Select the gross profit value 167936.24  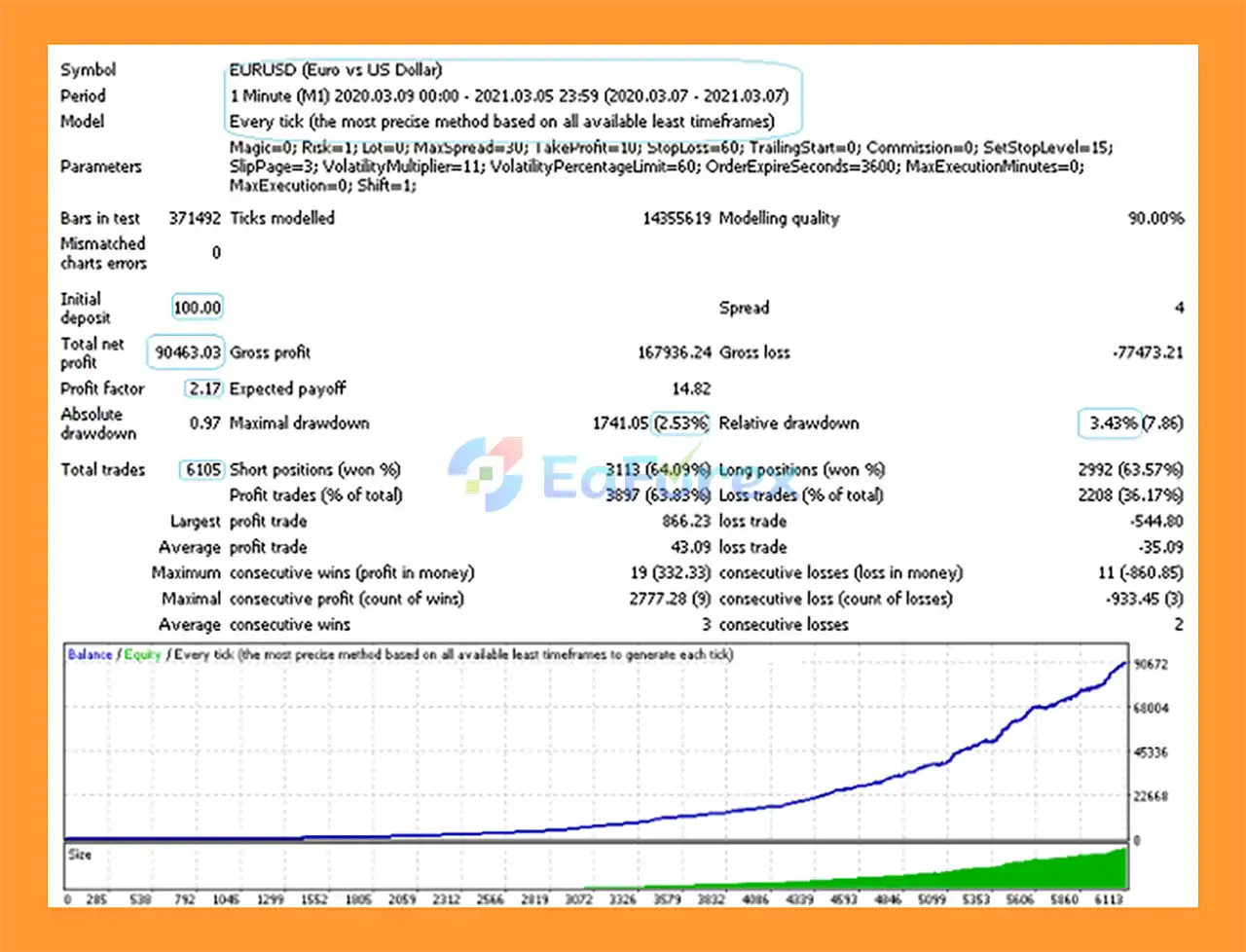(674, 352)
